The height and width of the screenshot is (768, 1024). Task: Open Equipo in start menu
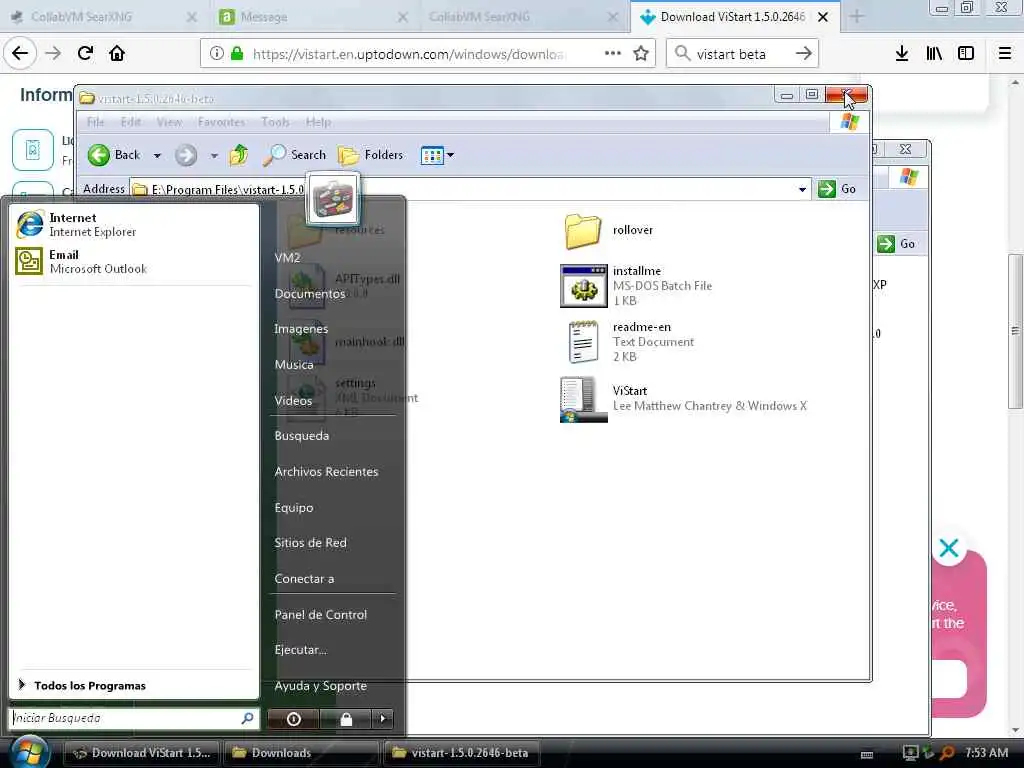294,507
